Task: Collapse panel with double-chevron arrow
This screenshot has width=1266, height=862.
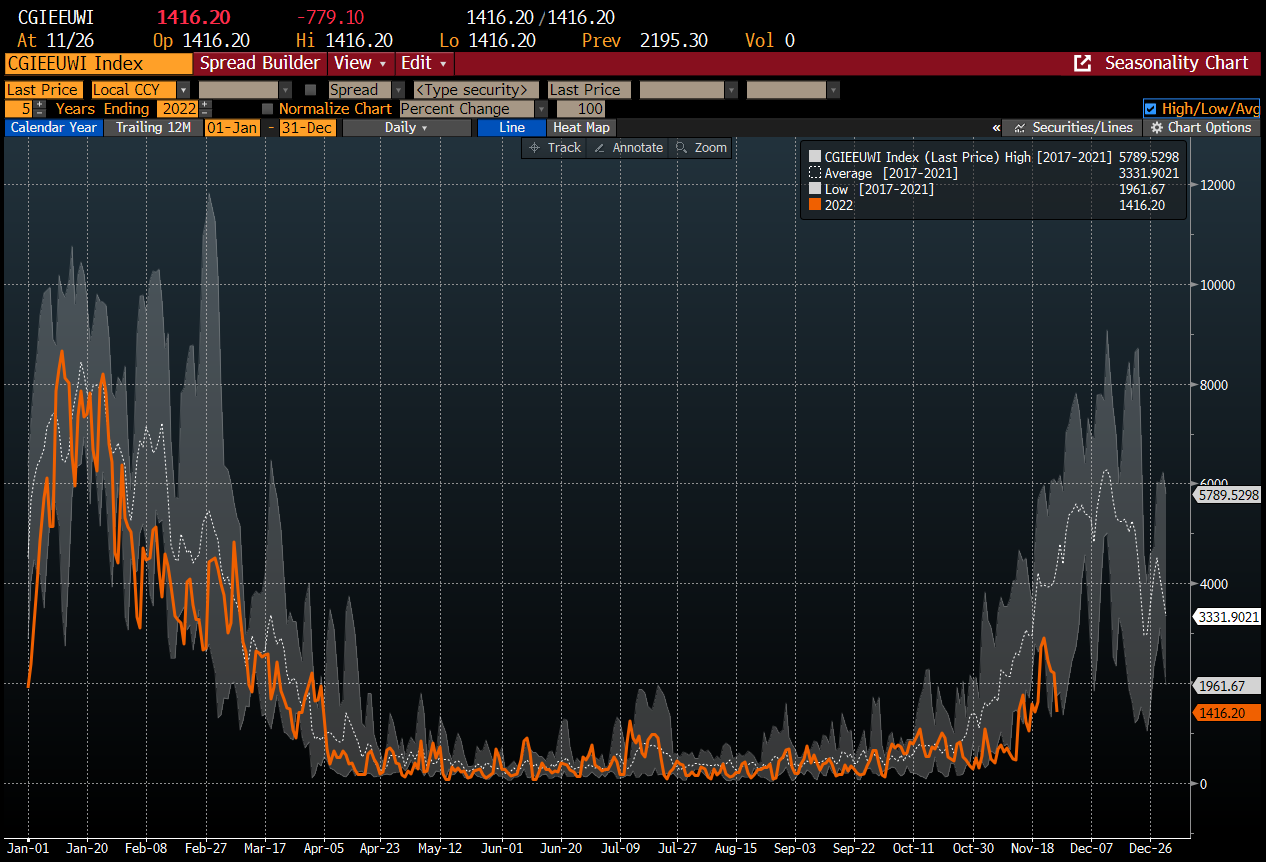Action: 996,128
